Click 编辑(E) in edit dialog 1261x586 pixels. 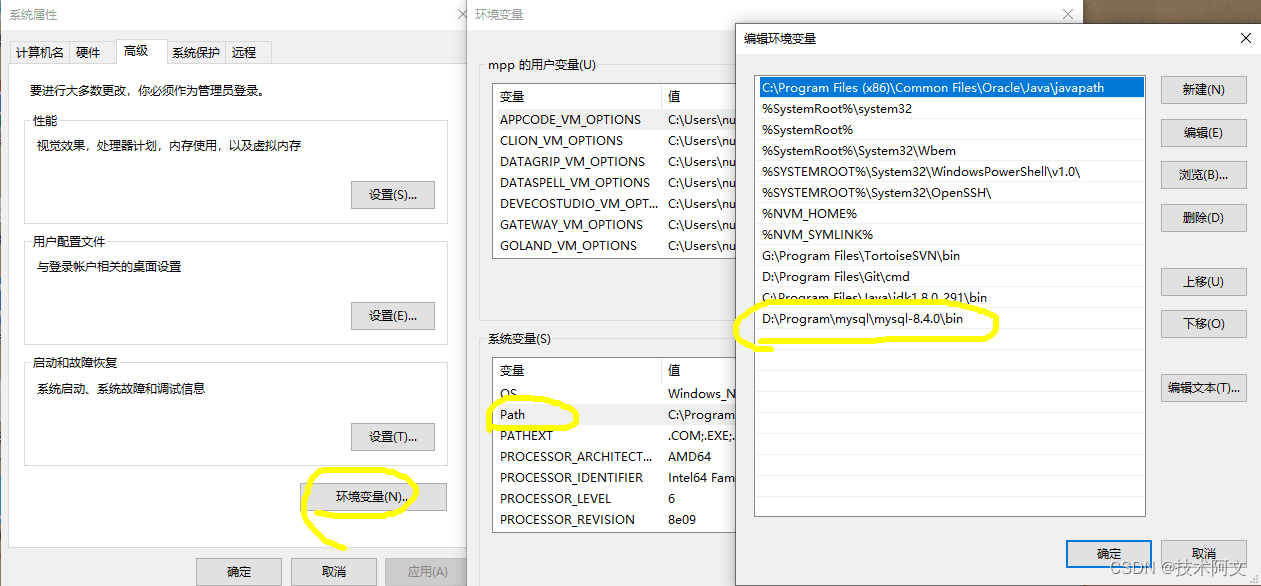tap(1203, 132)
